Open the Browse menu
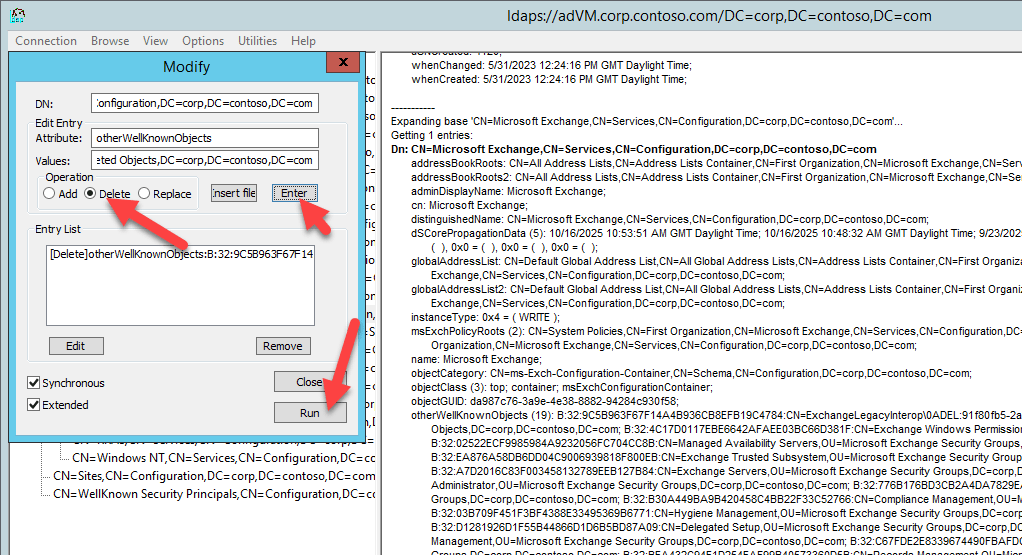The width and height of the screenshot is (1022, 555). pos(110,41)
